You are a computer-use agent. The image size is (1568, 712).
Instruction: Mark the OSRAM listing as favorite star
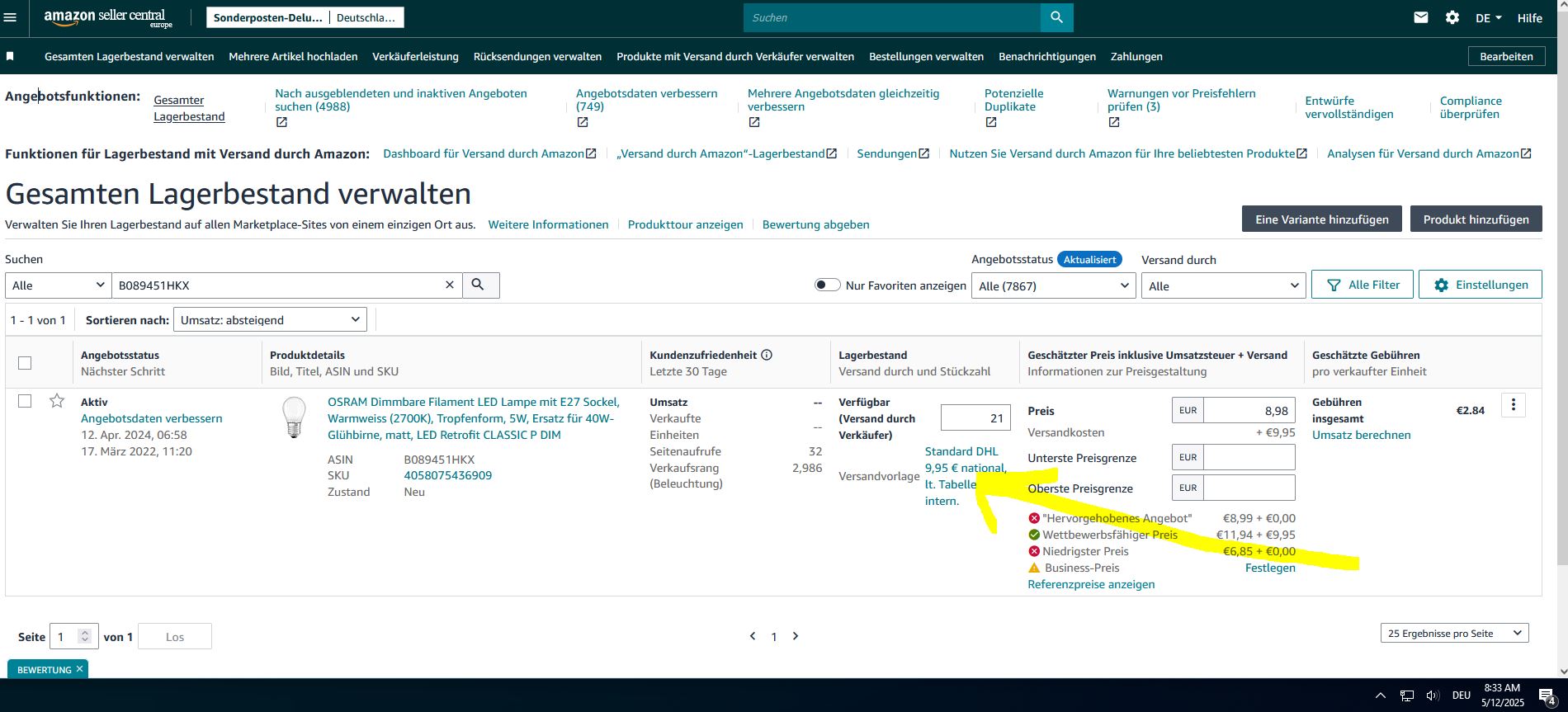point(57,401)
